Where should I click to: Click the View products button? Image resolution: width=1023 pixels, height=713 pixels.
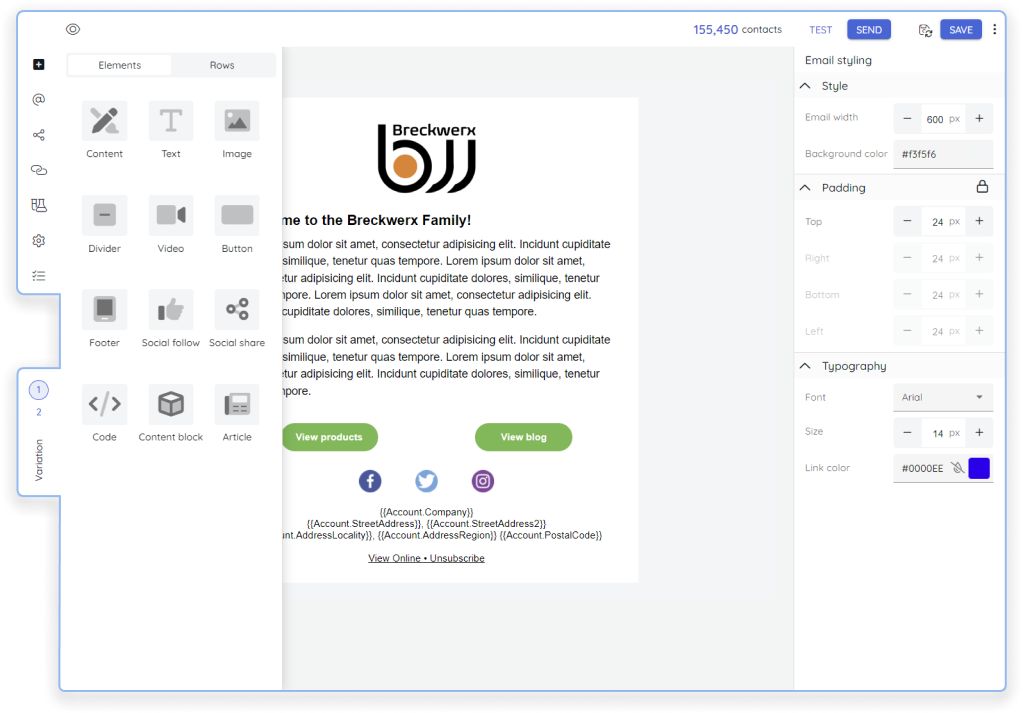click(329, 437)
